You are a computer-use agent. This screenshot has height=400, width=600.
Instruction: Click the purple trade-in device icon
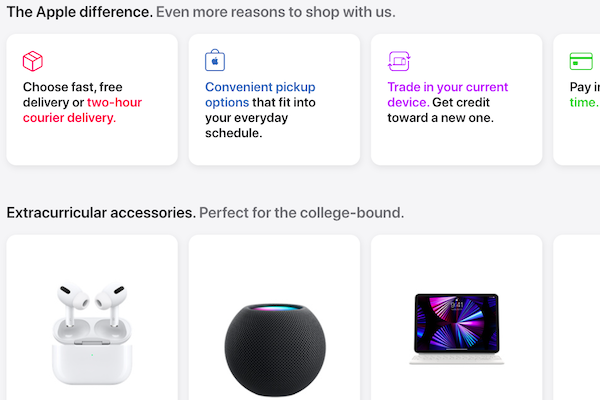click(399, 61)
